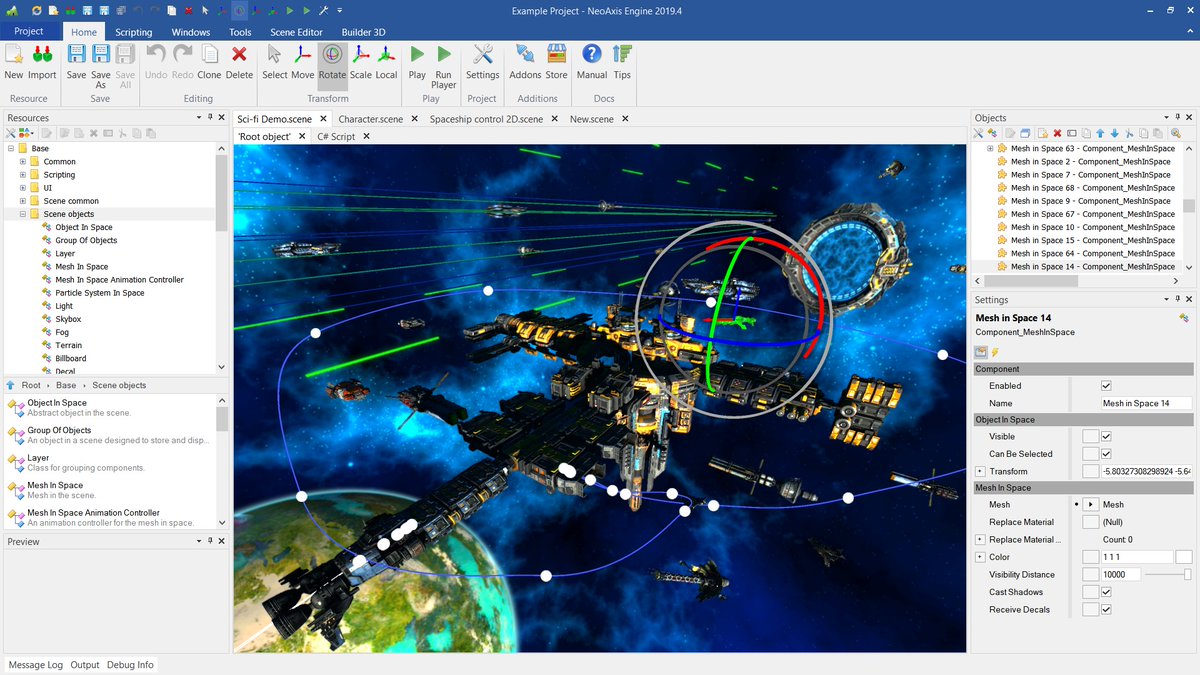Click the blue move-up arrow in Objects toolbar

coord(1100,133)
